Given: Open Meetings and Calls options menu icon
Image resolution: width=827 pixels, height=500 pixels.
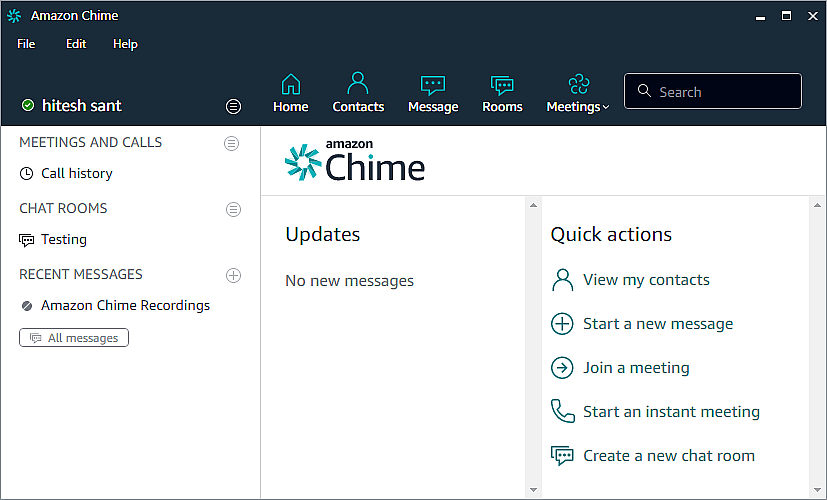Looking at the screenshot, I should click(x=232, y=143).
